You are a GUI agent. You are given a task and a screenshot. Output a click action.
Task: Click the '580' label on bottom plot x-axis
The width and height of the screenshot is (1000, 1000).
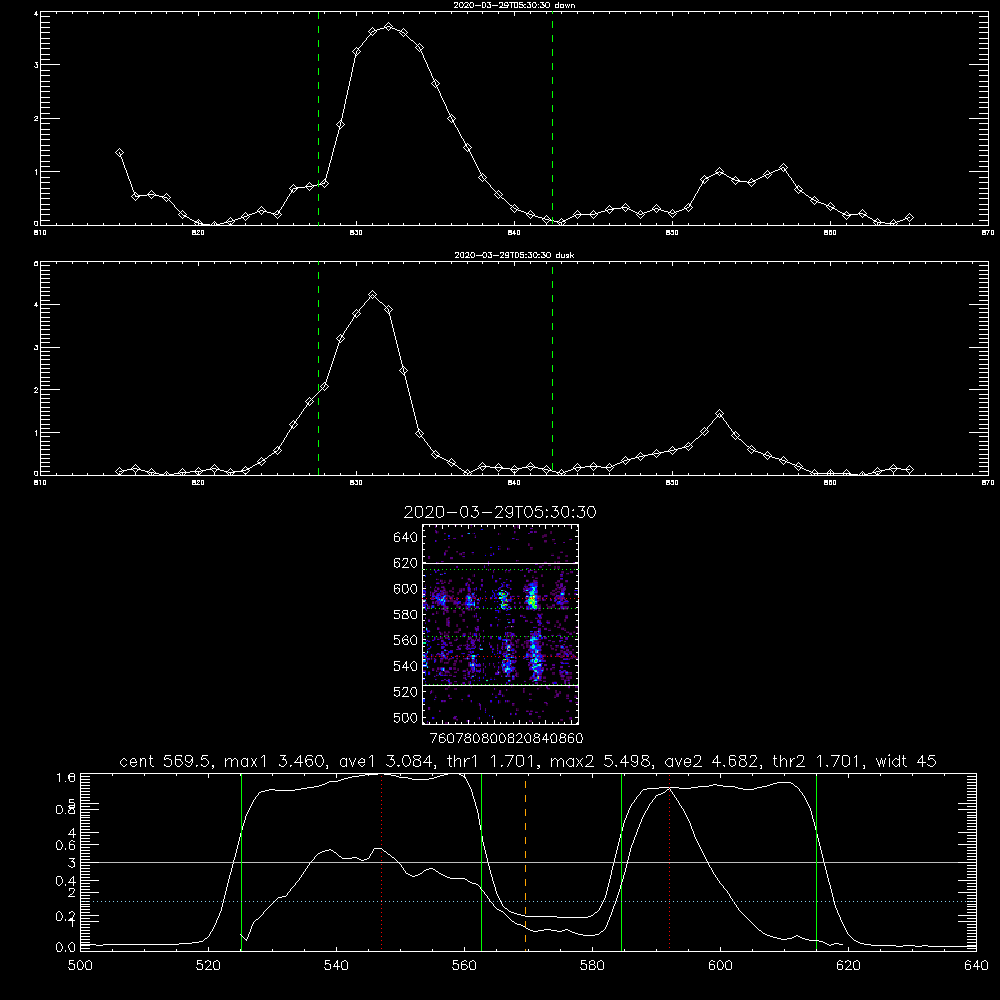pyautogui.click(x=592, y=966)
